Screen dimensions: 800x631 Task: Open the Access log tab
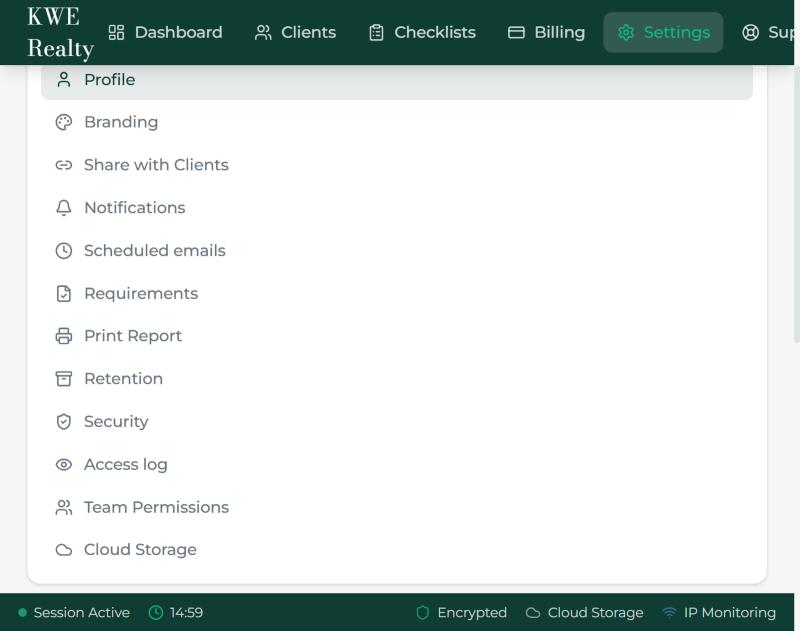[397, 465]
